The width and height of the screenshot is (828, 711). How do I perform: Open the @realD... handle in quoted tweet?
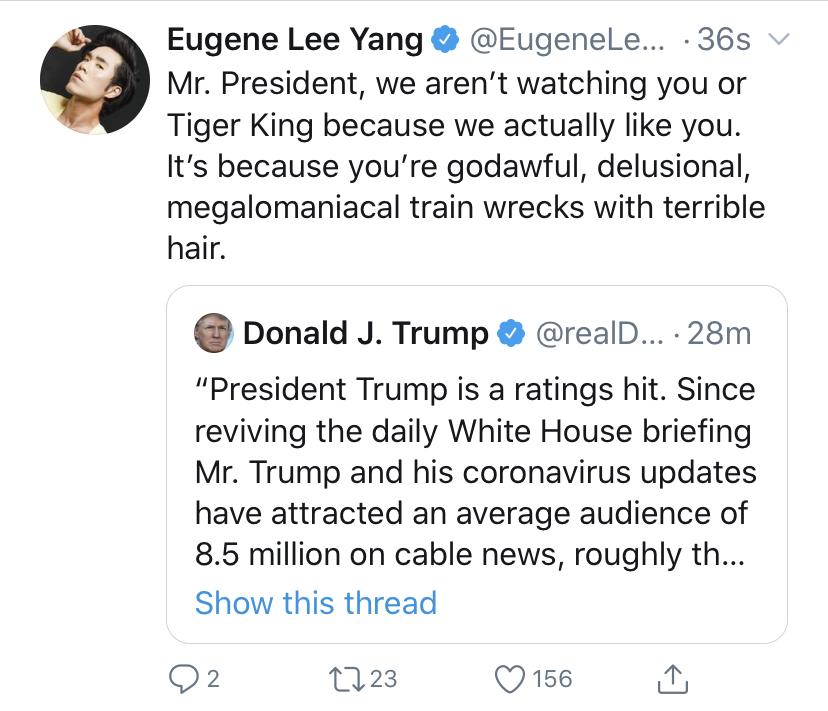(x=600, y=334)
